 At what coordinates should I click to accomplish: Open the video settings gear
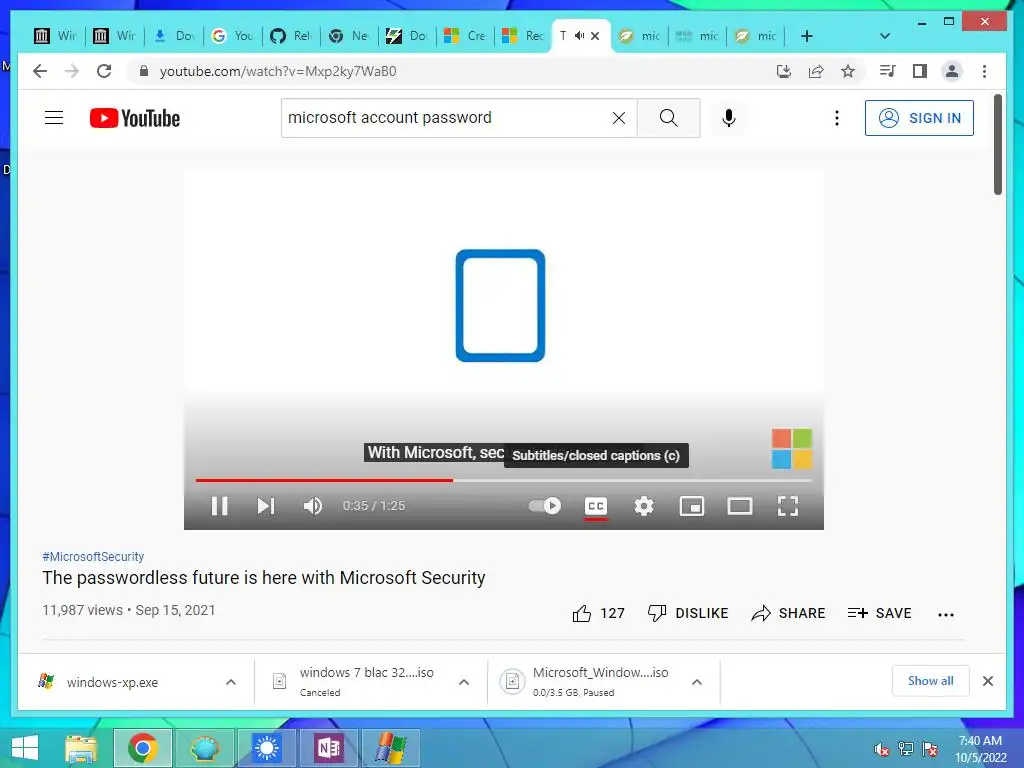[x=644, y=506]
